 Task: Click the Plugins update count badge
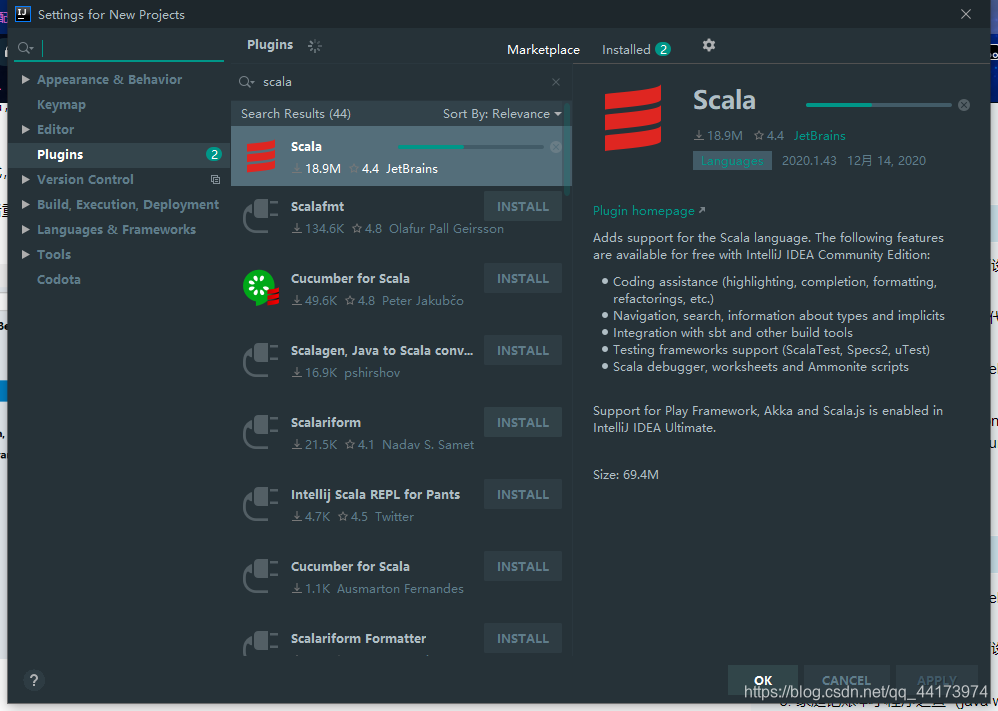pyautogui.click(x=214, y=154)
